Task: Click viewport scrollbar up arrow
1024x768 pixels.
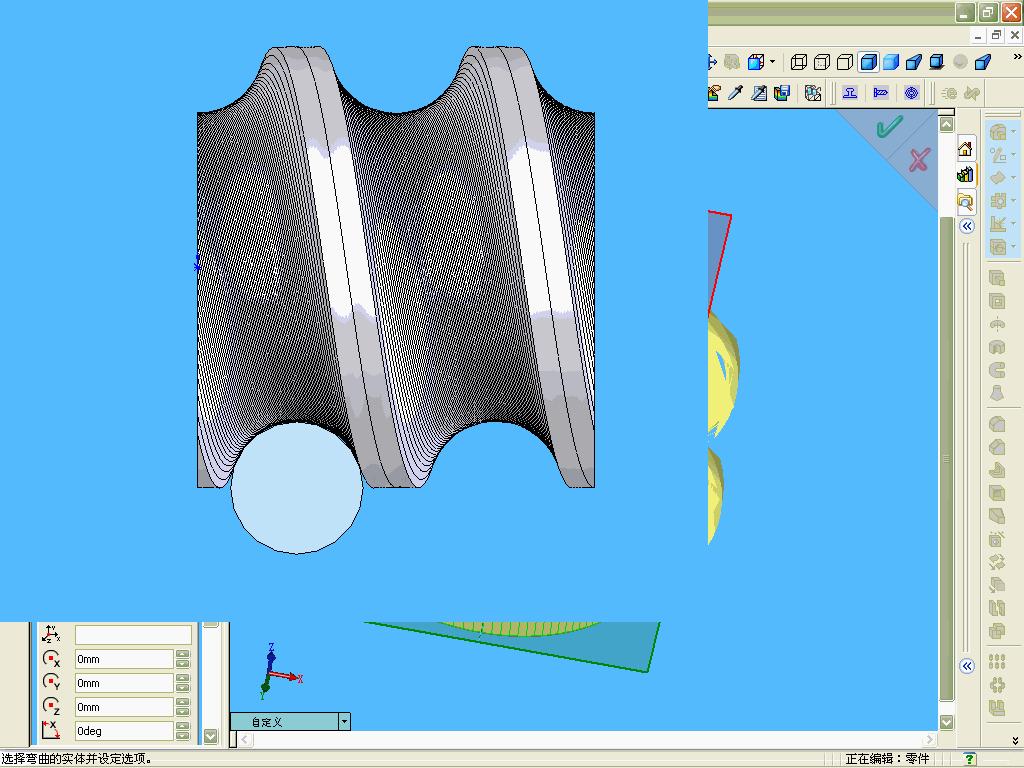Action: 946,125
